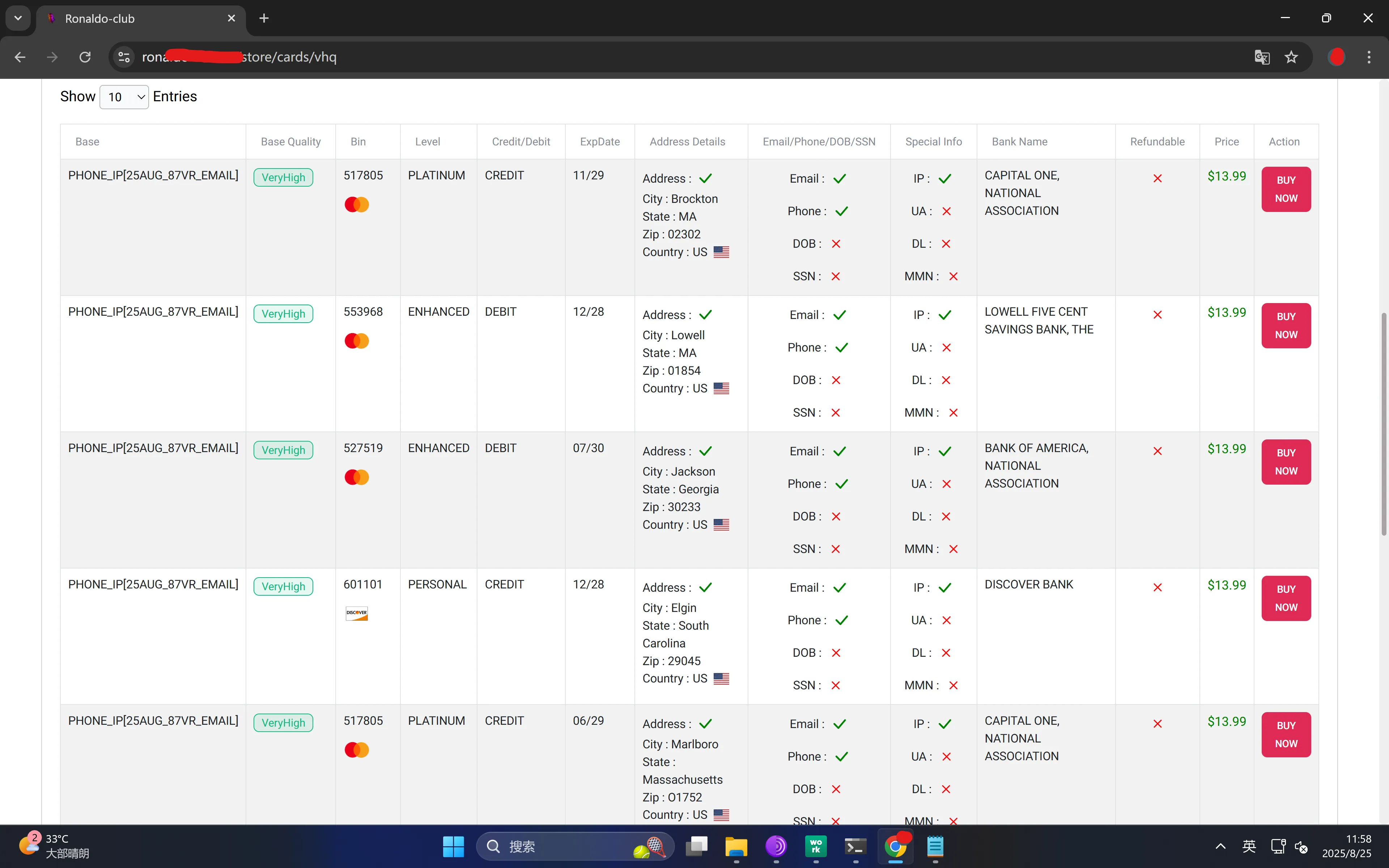Click the red X under Refundable for Discover row
The image size is (1389, 868).
[1157, 587]
